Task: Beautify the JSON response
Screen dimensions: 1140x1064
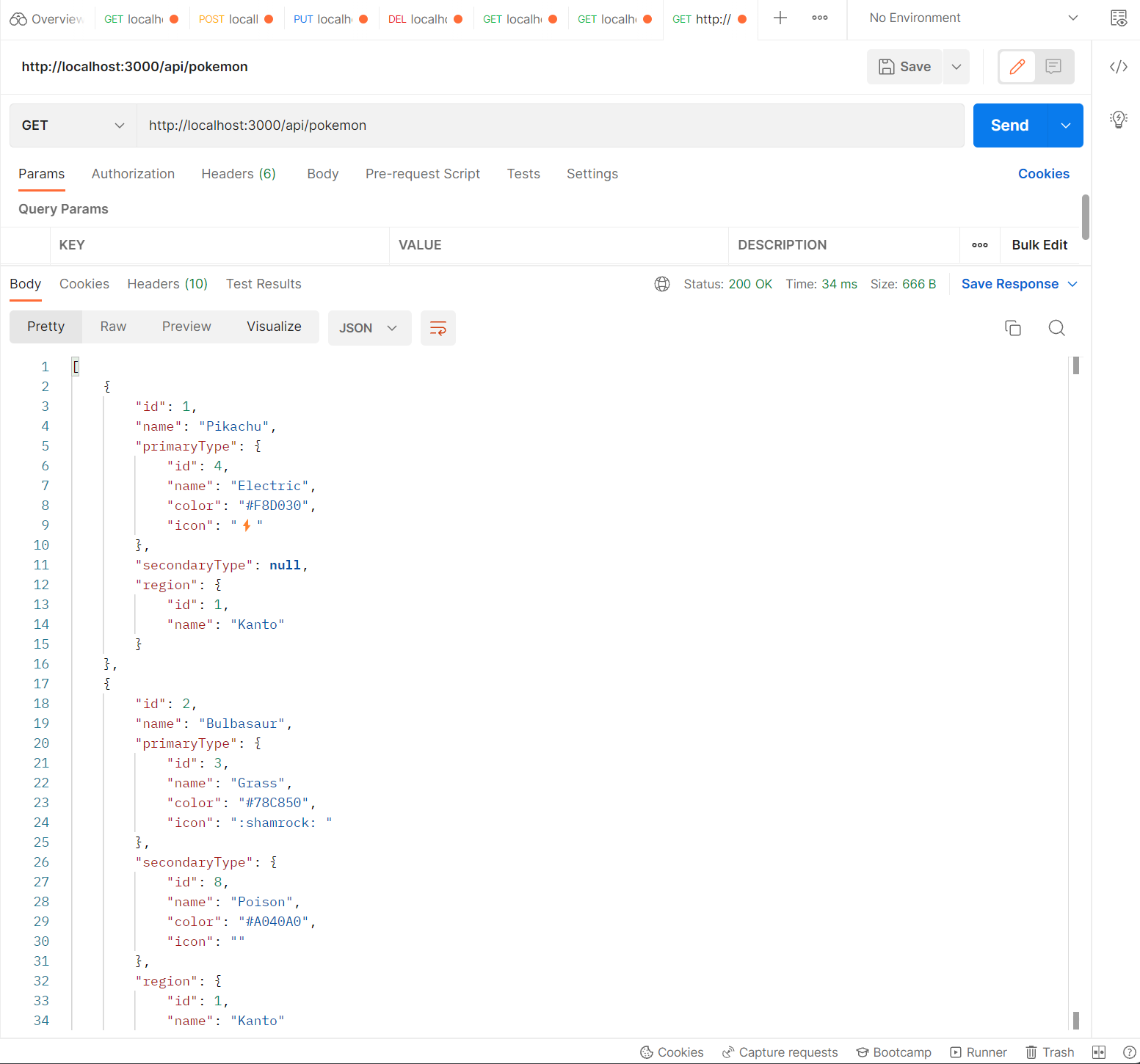Action: tap(438, 328)
